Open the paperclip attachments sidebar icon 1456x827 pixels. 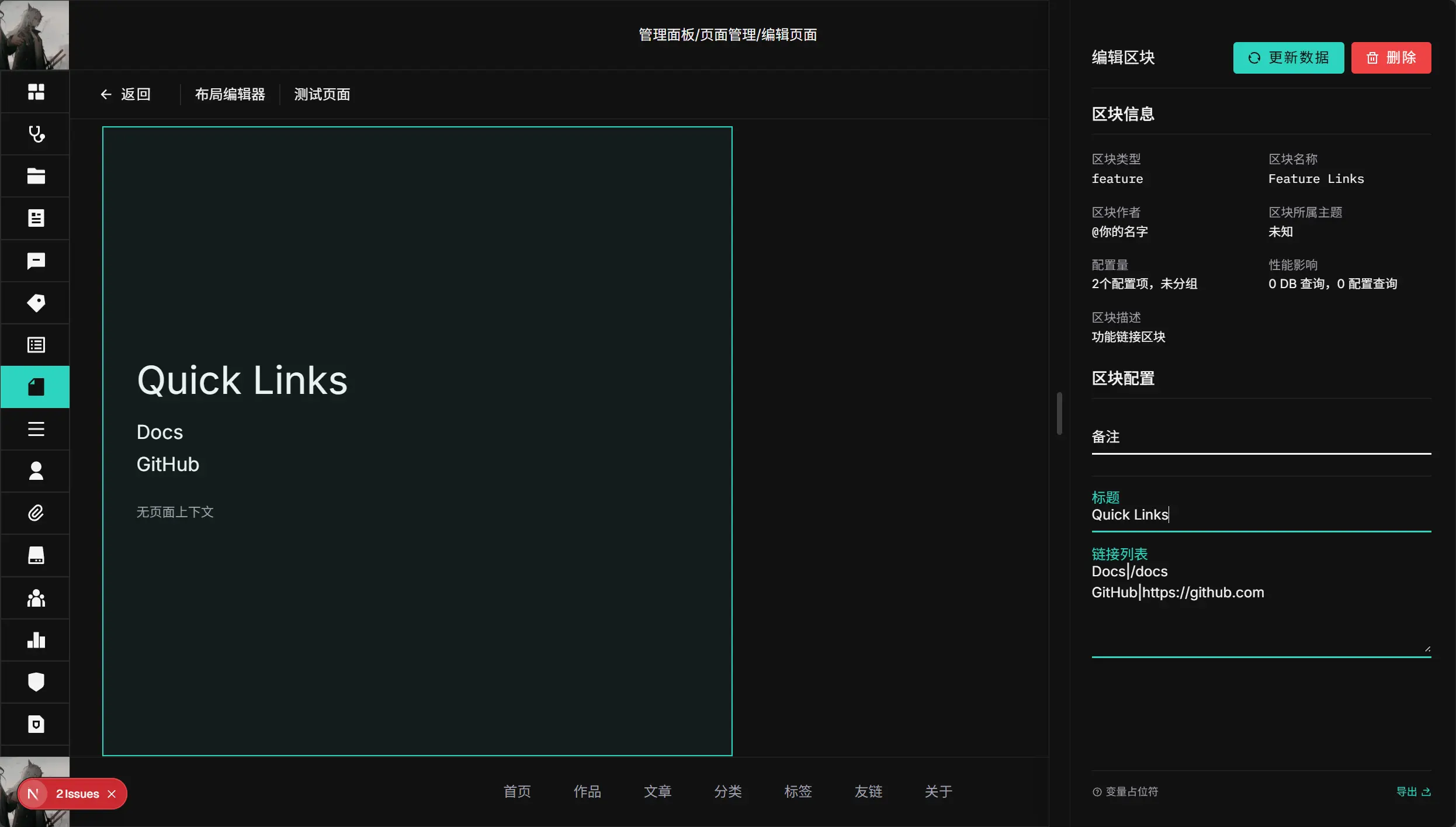pos(36,513)
